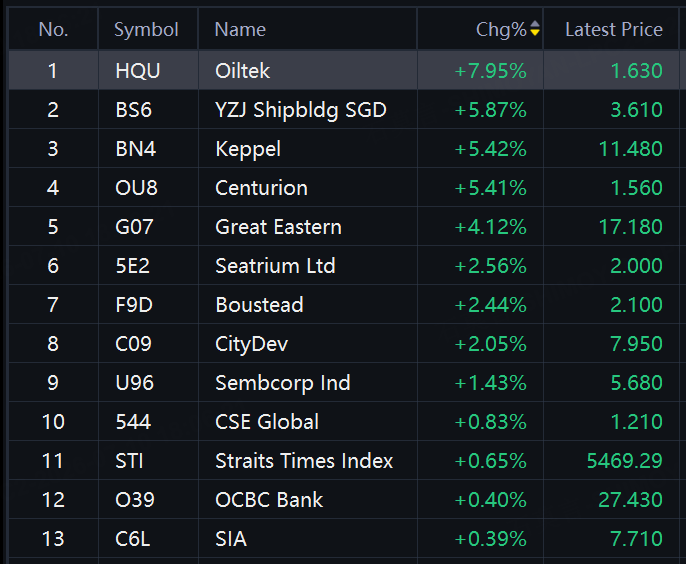This screenshot has height=564, width=686.
Task: Select the Keppel stock row
Action: point(344,148)
